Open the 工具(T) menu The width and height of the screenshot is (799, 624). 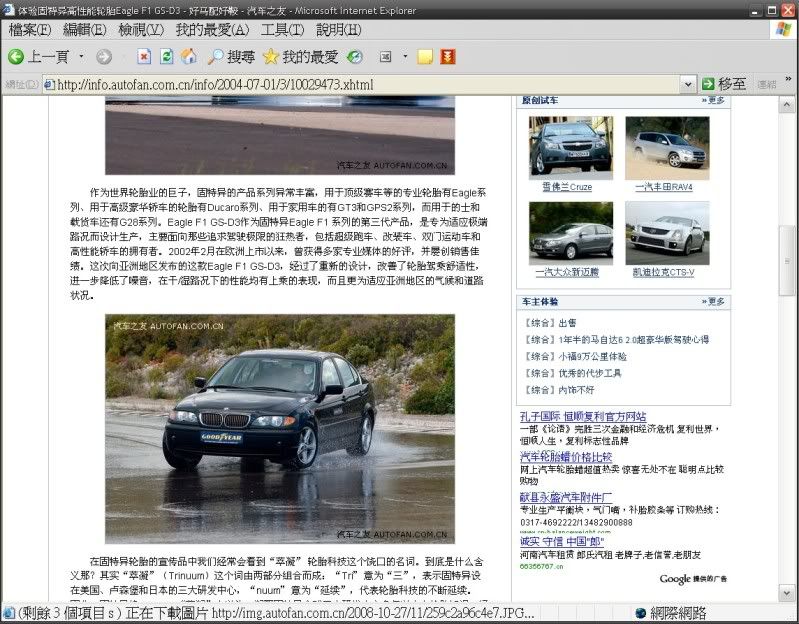pos(282,30)
